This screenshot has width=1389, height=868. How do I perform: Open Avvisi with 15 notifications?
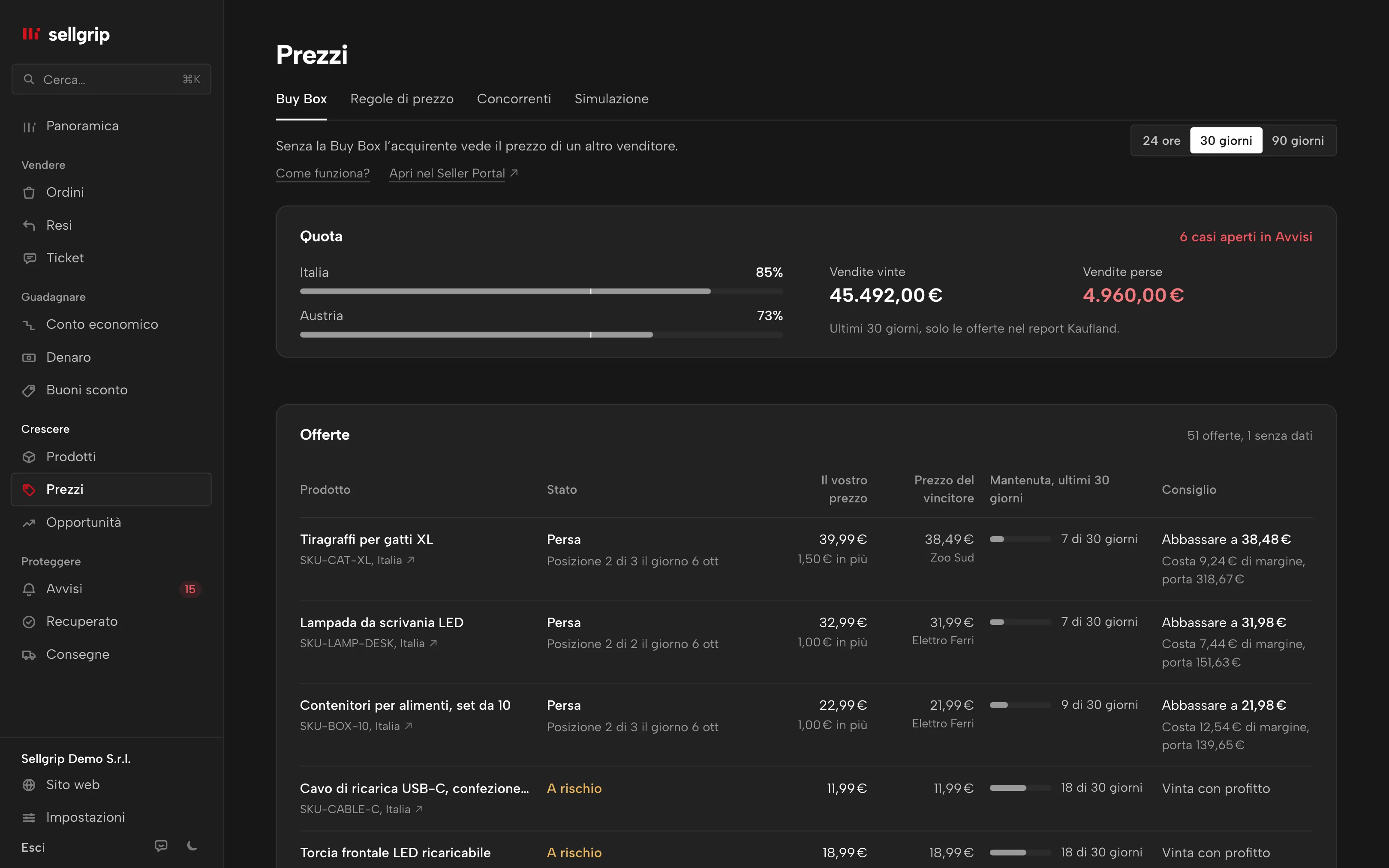click(x=111, y=589)
